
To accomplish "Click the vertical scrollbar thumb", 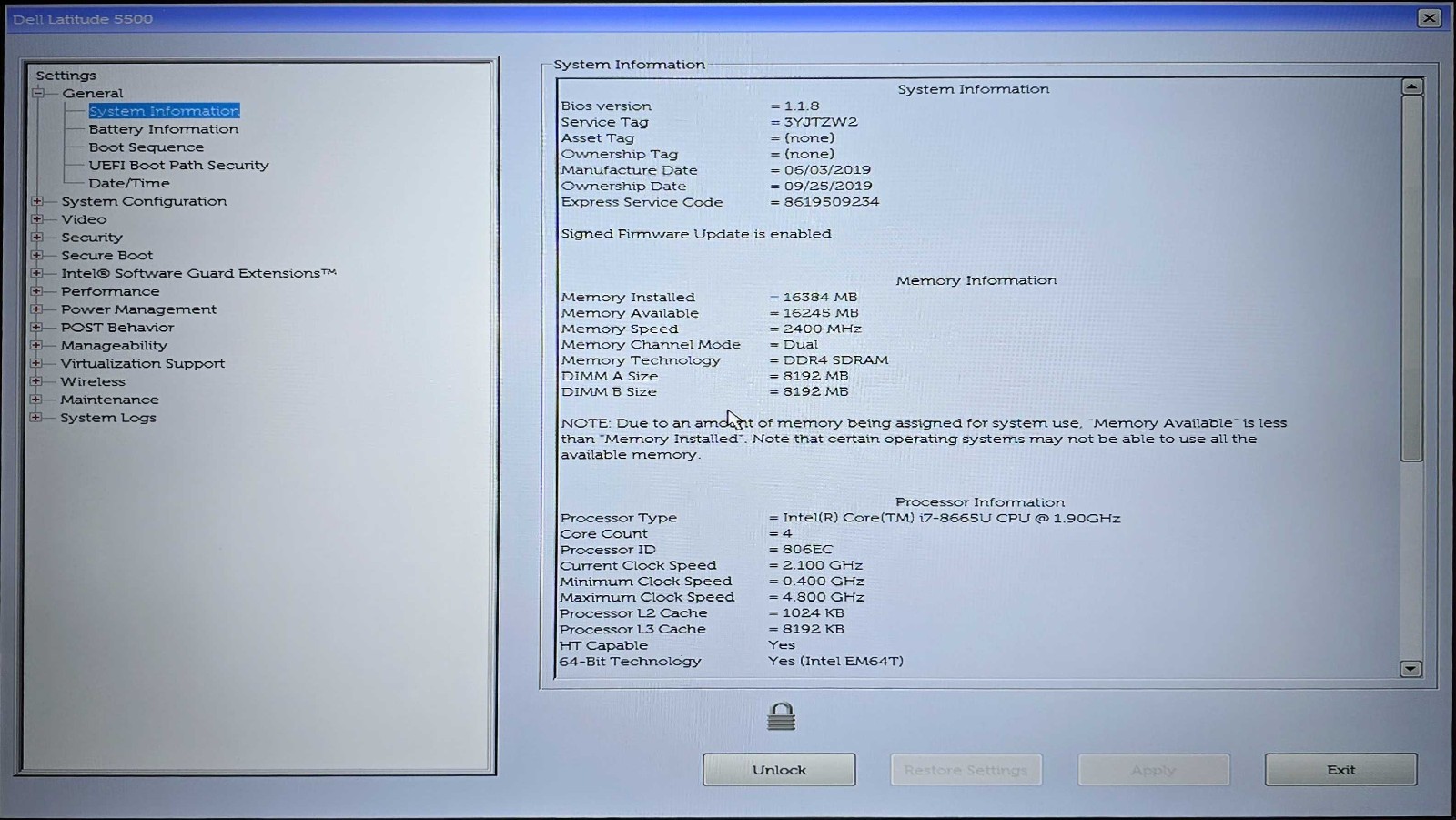I will [x=1411, y=278].
